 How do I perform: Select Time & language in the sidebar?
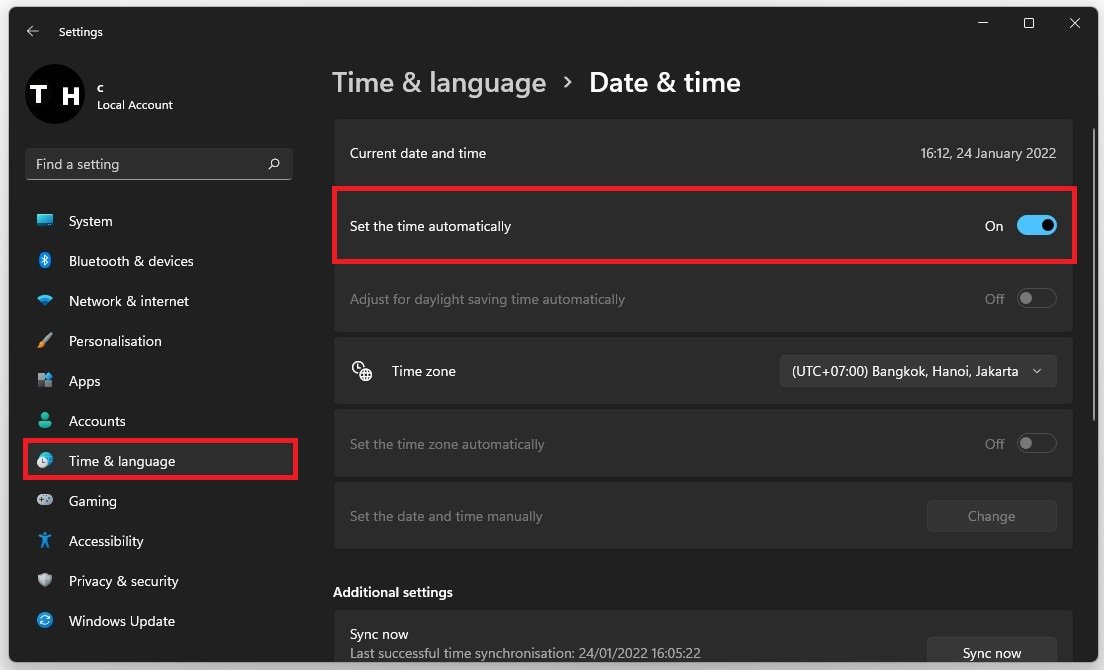[121, 461]
